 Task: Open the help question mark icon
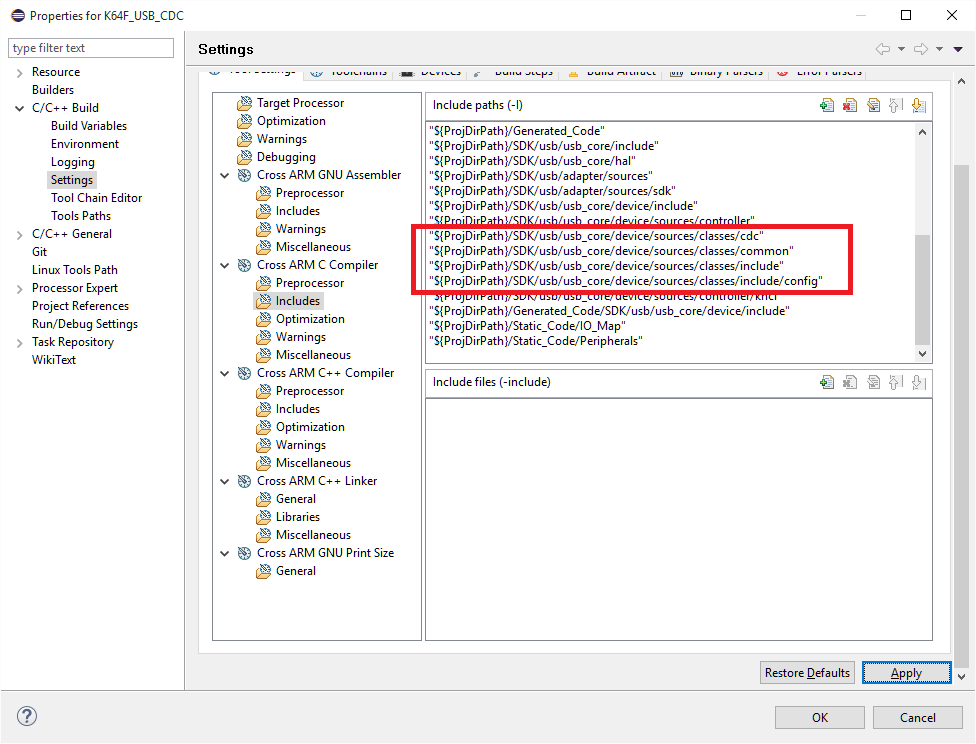(27, 716)
